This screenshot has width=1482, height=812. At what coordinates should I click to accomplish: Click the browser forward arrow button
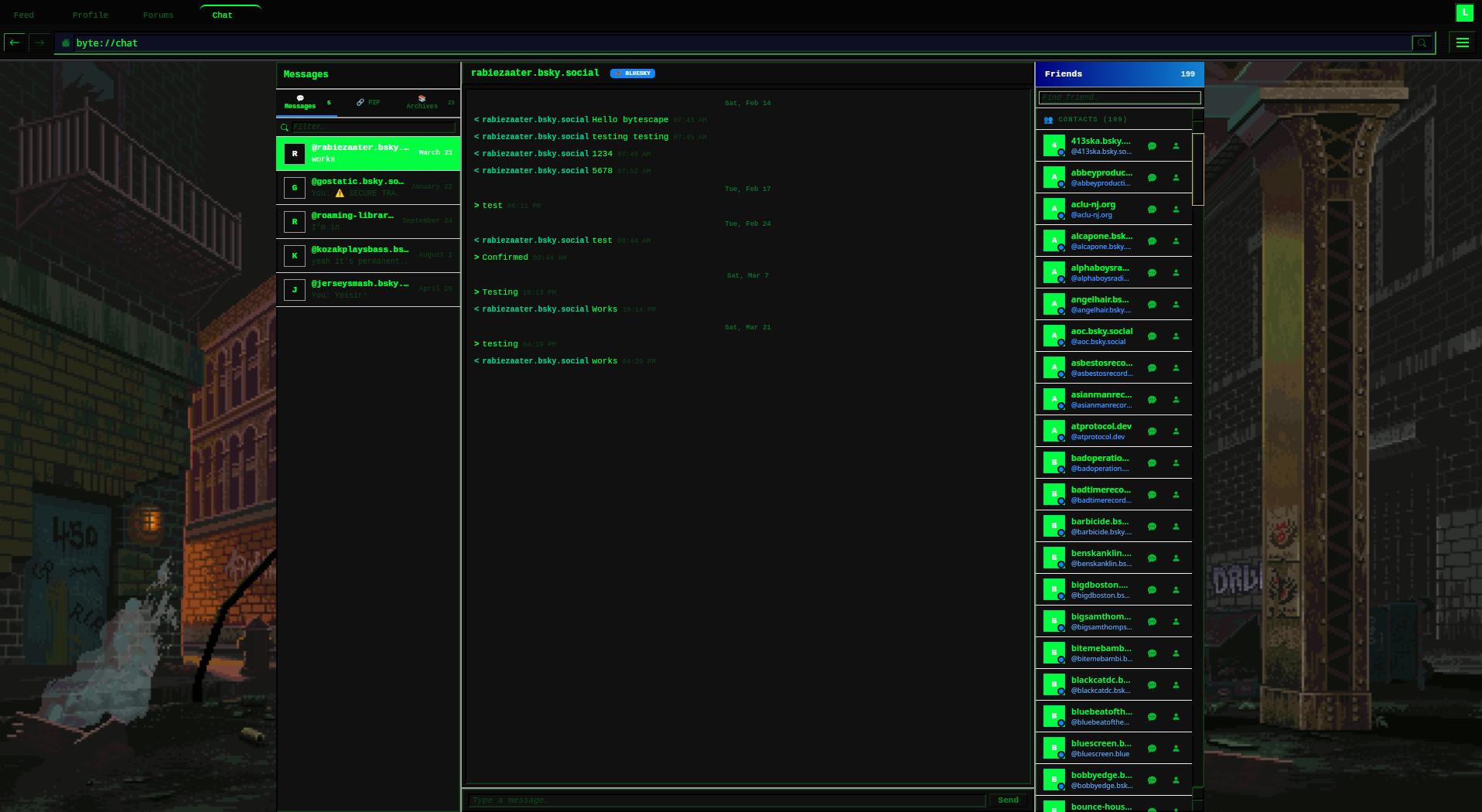tap(39, 43)
